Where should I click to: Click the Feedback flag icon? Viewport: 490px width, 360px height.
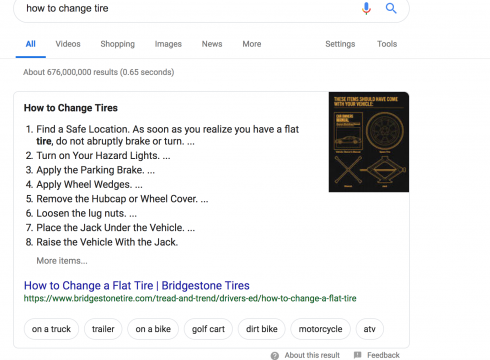358,355
